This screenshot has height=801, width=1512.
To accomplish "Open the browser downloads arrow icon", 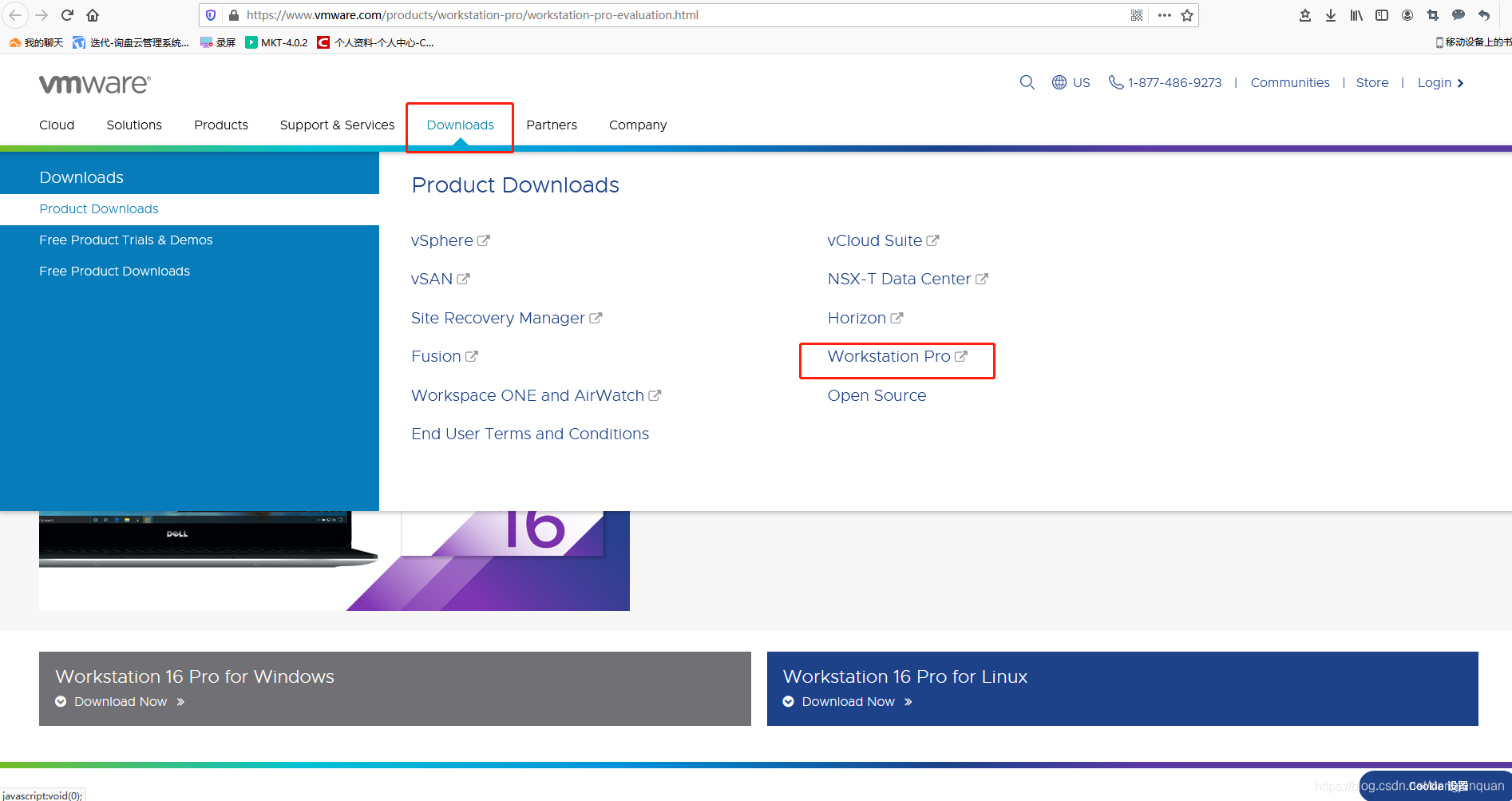I will coord(1331,15).
